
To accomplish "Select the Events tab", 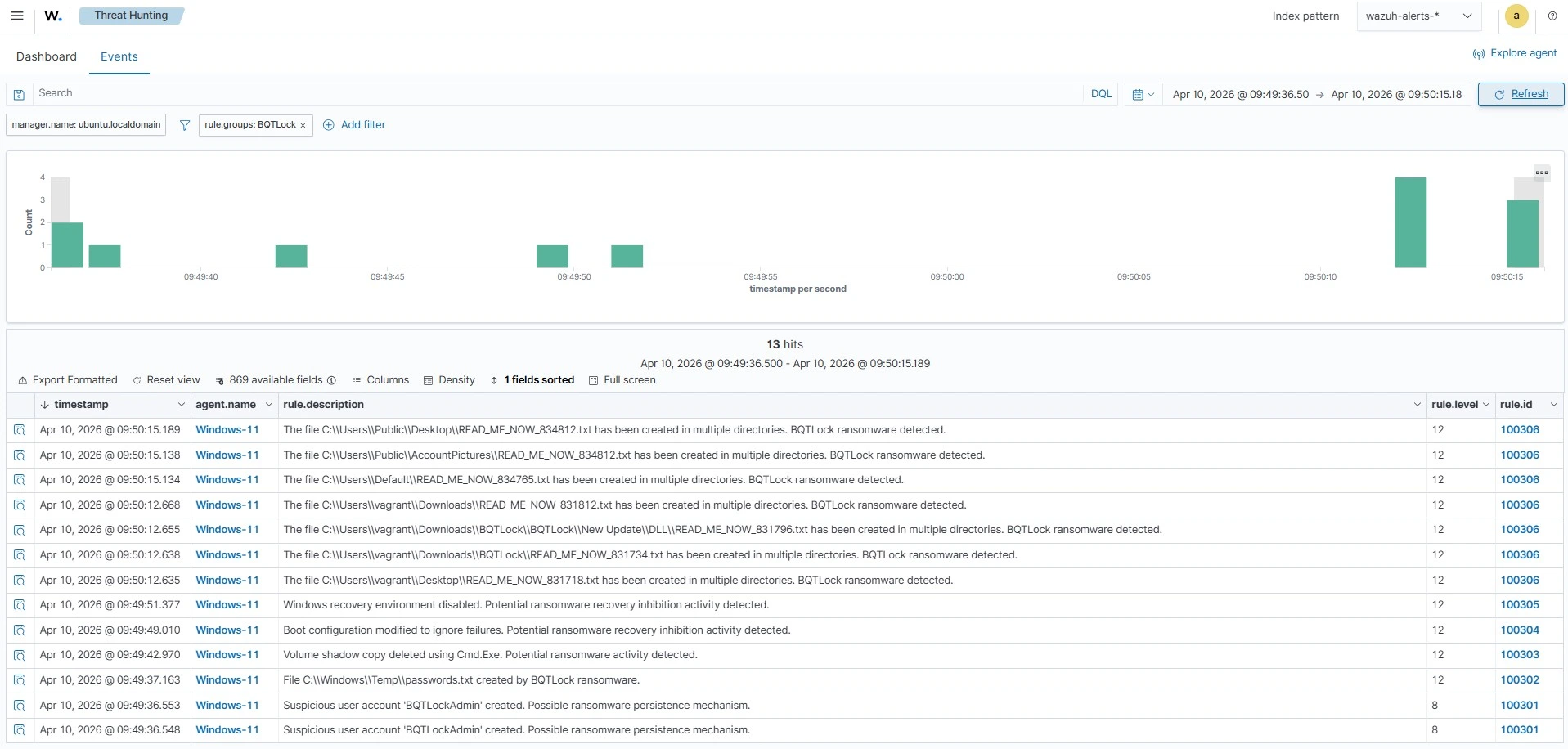I will click(119, 56).
